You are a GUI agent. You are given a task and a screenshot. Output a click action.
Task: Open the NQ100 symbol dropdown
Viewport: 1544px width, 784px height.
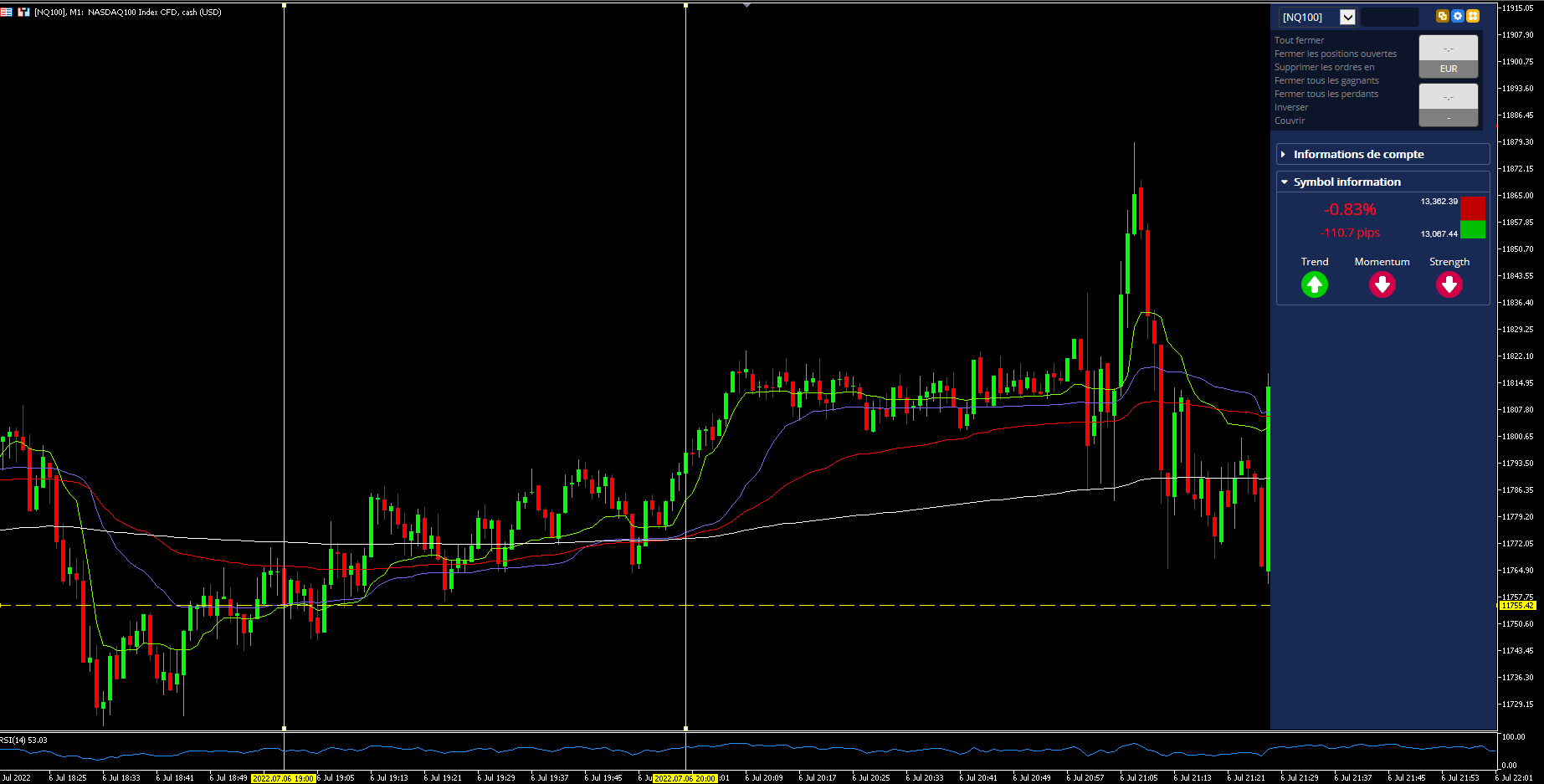click(1347, 17)
